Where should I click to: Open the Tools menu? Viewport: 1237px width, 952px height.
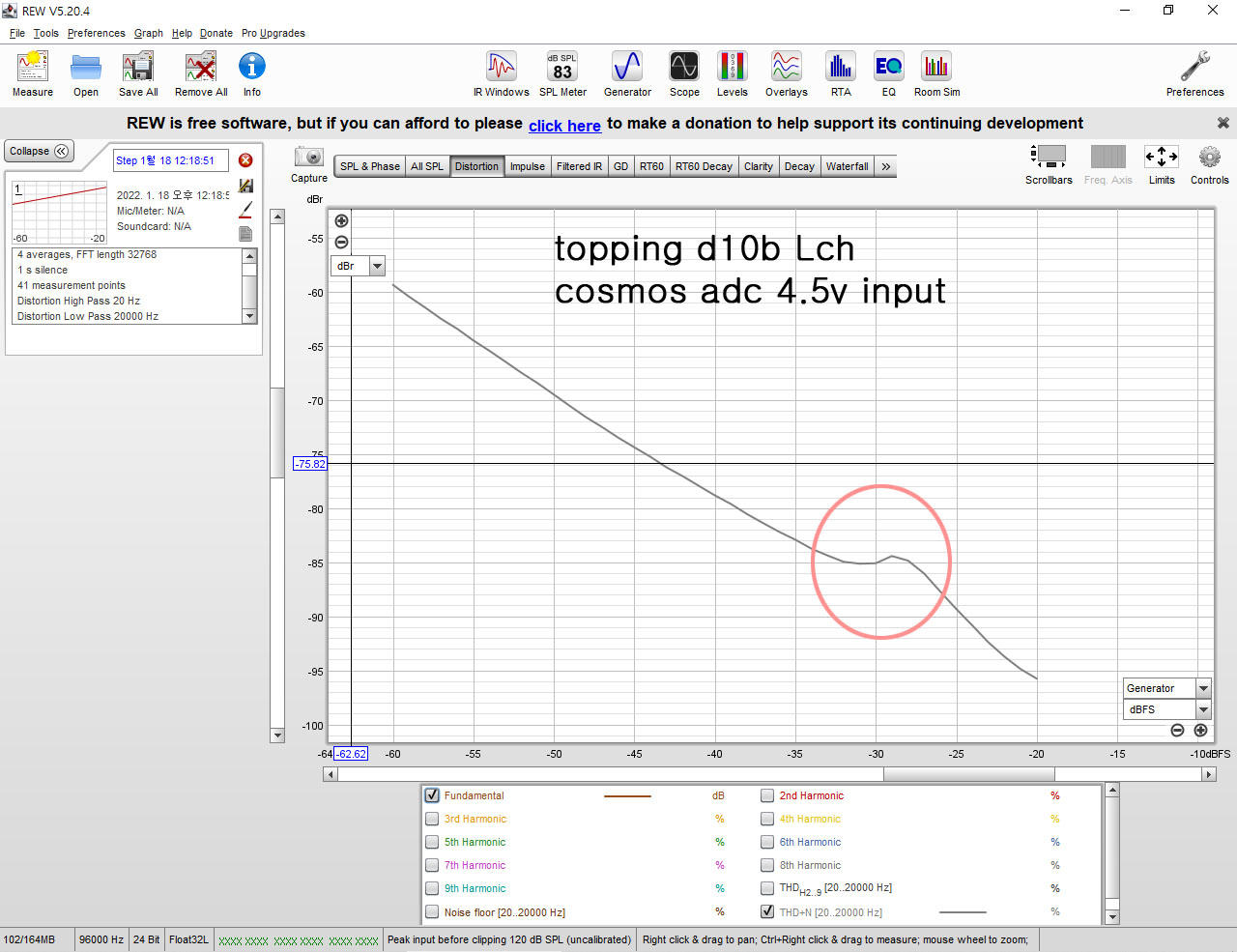(x=45, y=33)
